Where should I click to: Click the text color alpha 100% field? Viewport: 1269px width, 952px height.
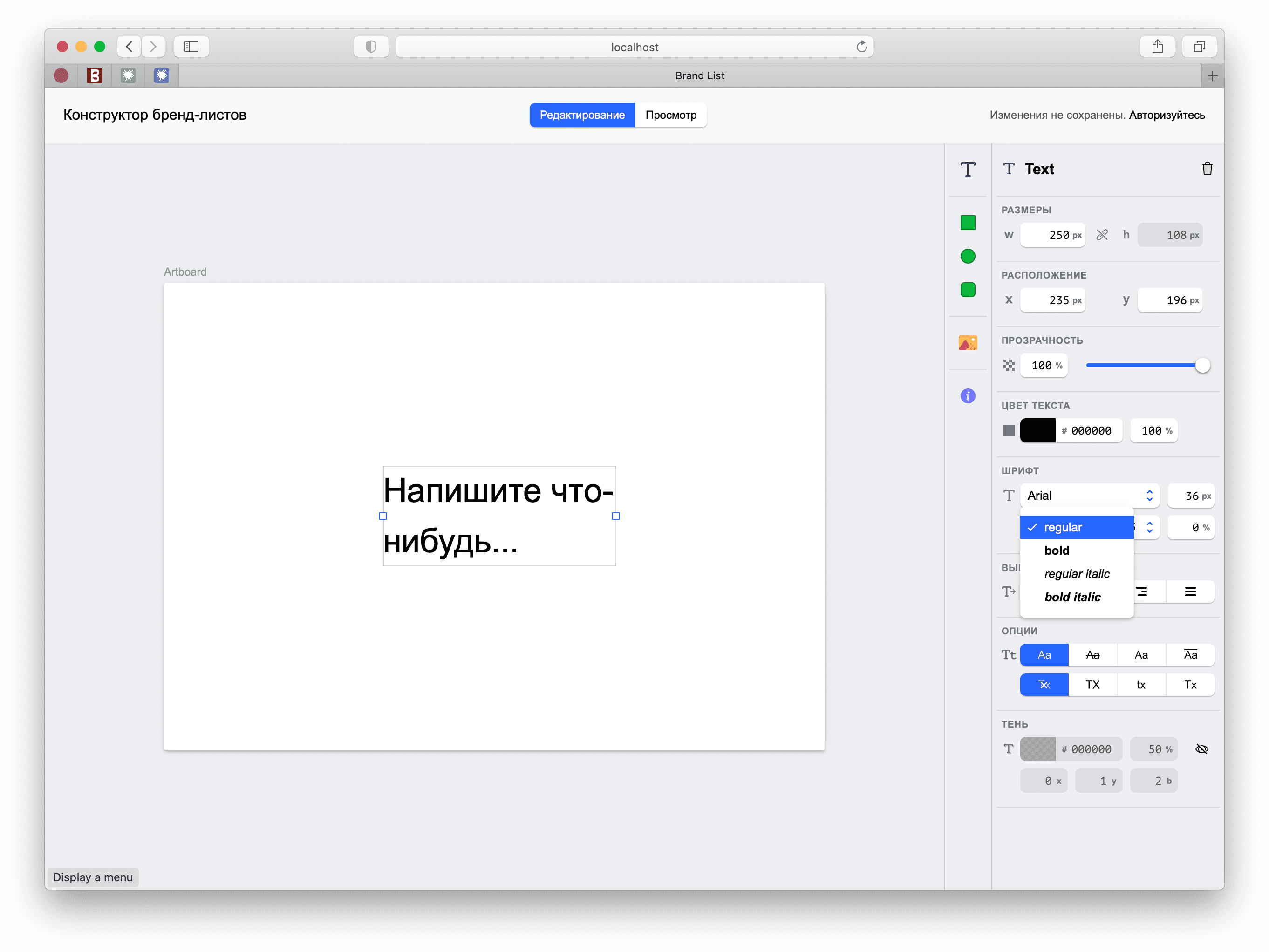pyautogui.click(x=1153, y=430)
